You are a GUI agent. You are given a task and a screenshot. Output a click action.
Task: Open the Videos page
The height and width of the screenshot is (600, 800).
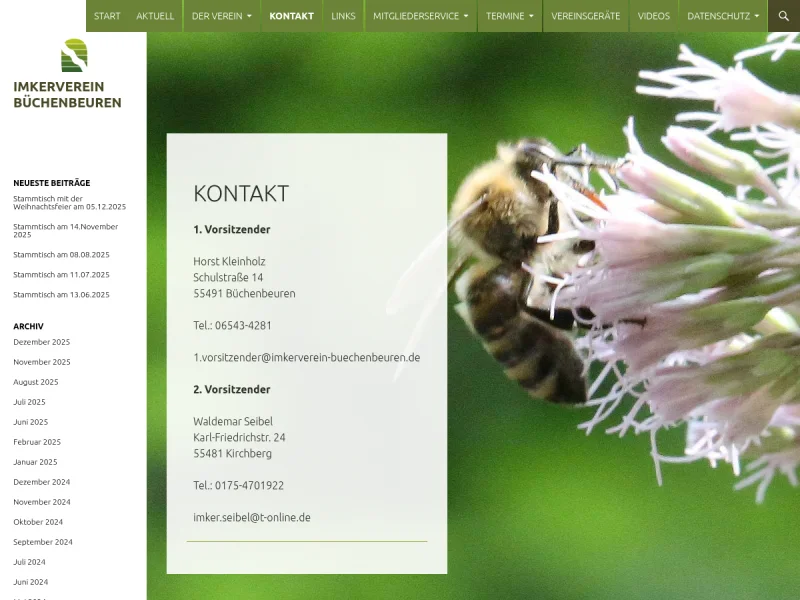[654, 16]
